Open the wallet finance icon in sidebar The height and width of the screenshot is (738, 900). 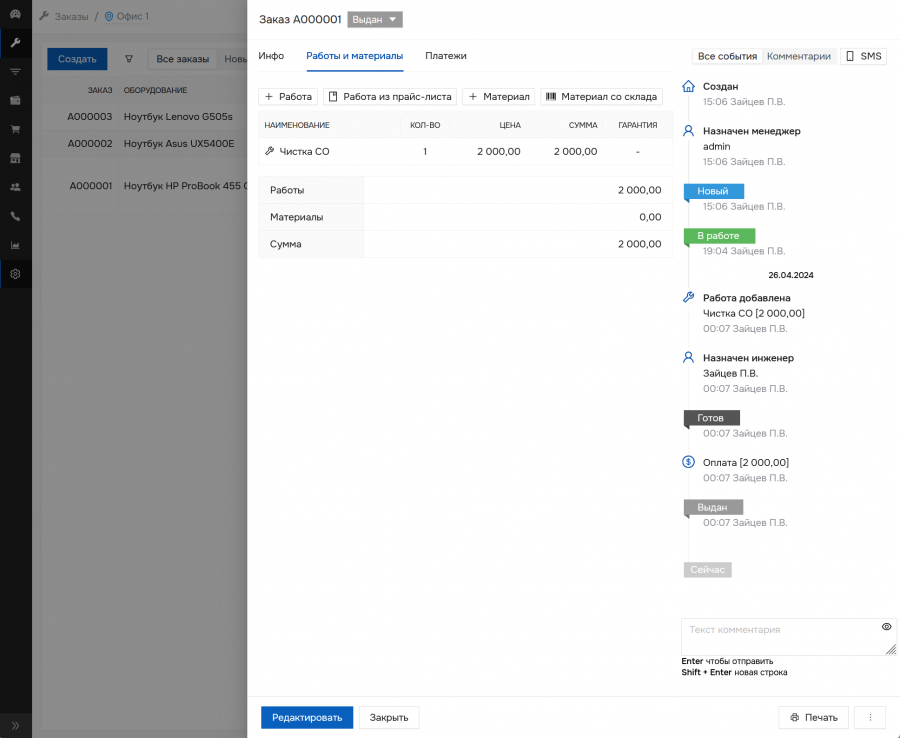15,101
